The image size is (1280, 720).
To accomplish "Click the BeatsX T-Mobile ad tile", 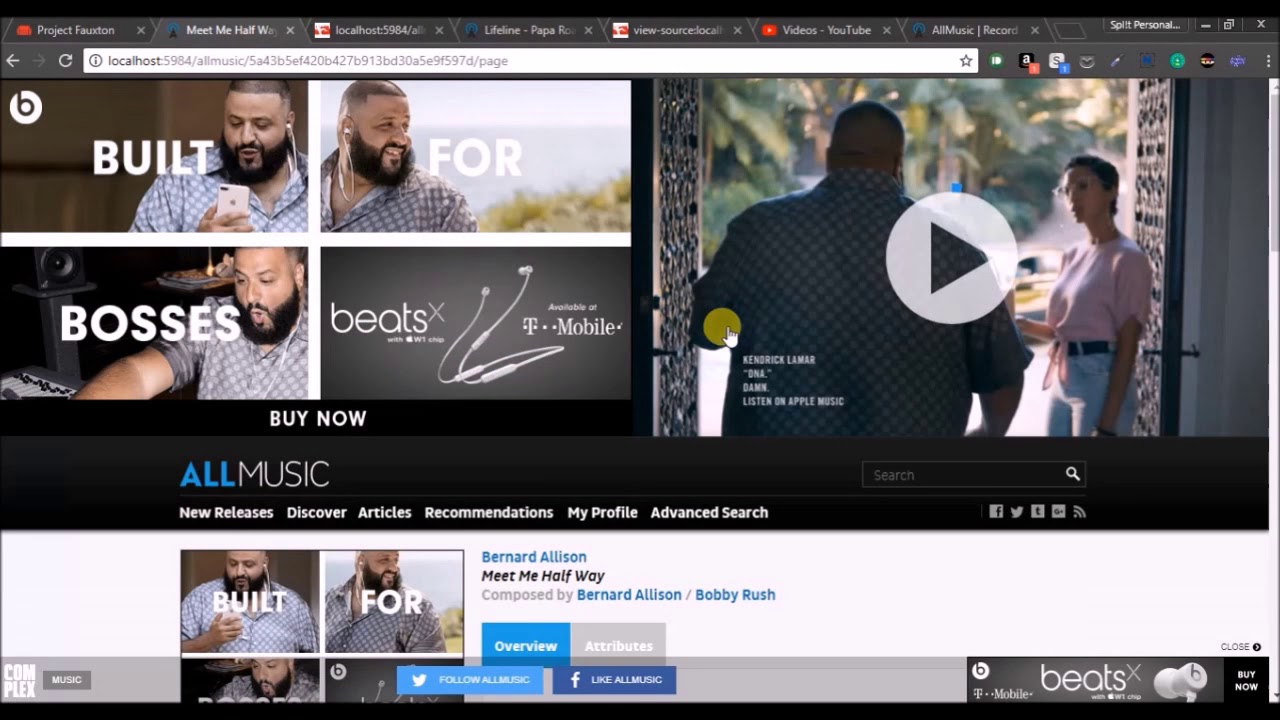I will 475,323.
